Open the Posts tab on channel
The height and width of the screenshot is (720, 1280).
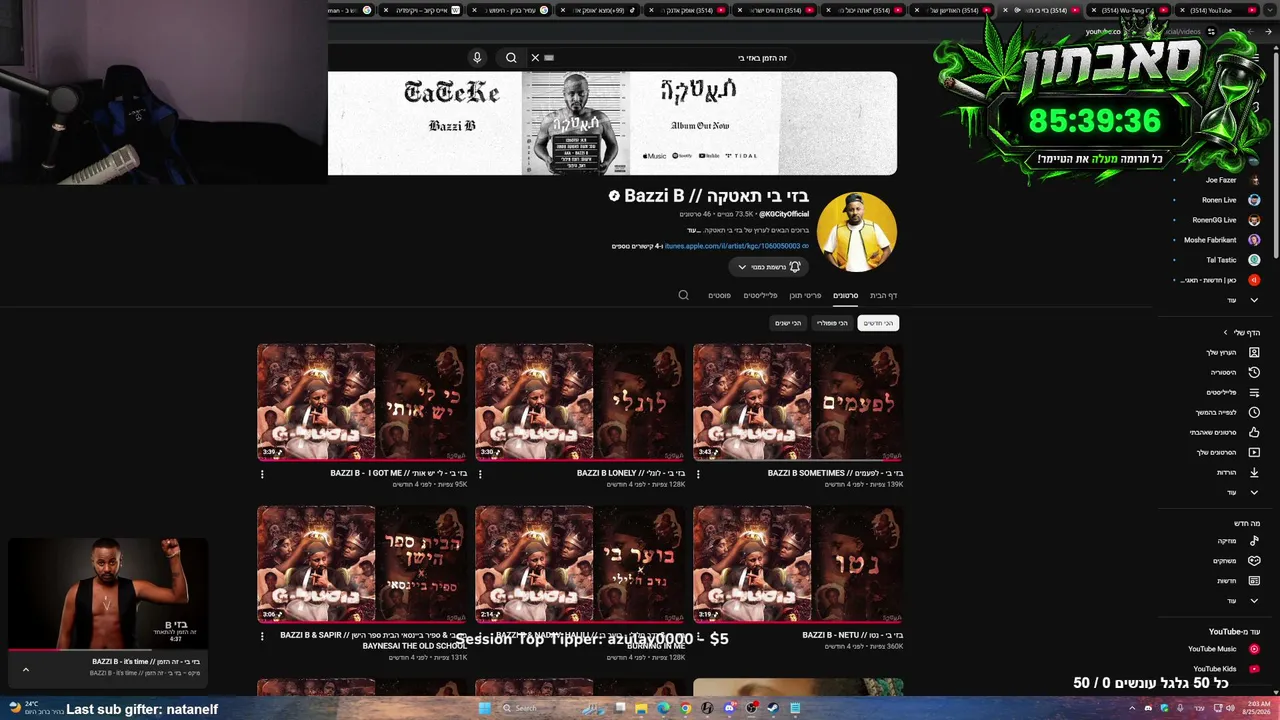(x=720, y=295)
